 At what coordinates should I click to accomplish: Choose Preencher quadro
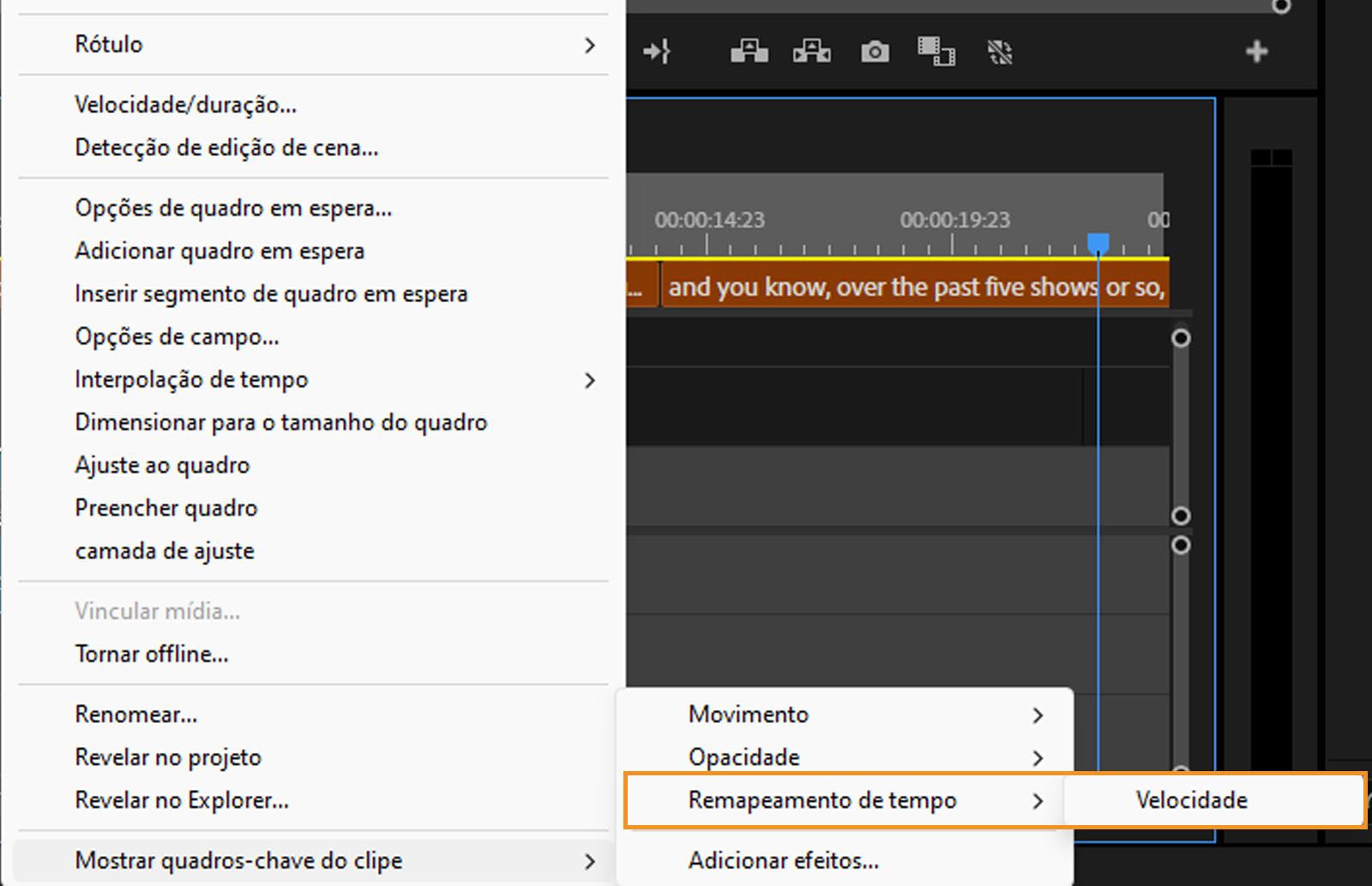[165, 508]
